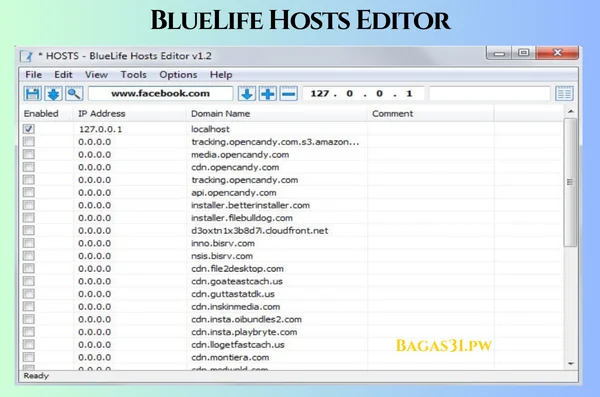The height and width of the screenshot is (397, 600).
Task: Sort by the Enabled column header
Action: coord(46,114)
